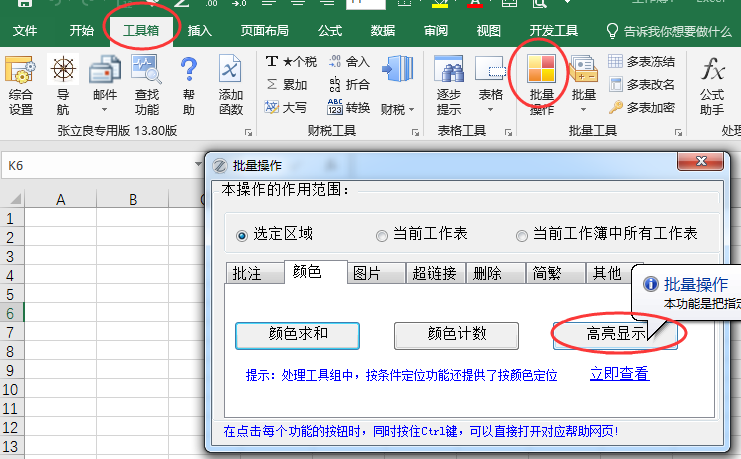Viewport: 741px width, 459px height.
Task: Open the 批量操作 colored squares icon
Action: coord(542,72)
